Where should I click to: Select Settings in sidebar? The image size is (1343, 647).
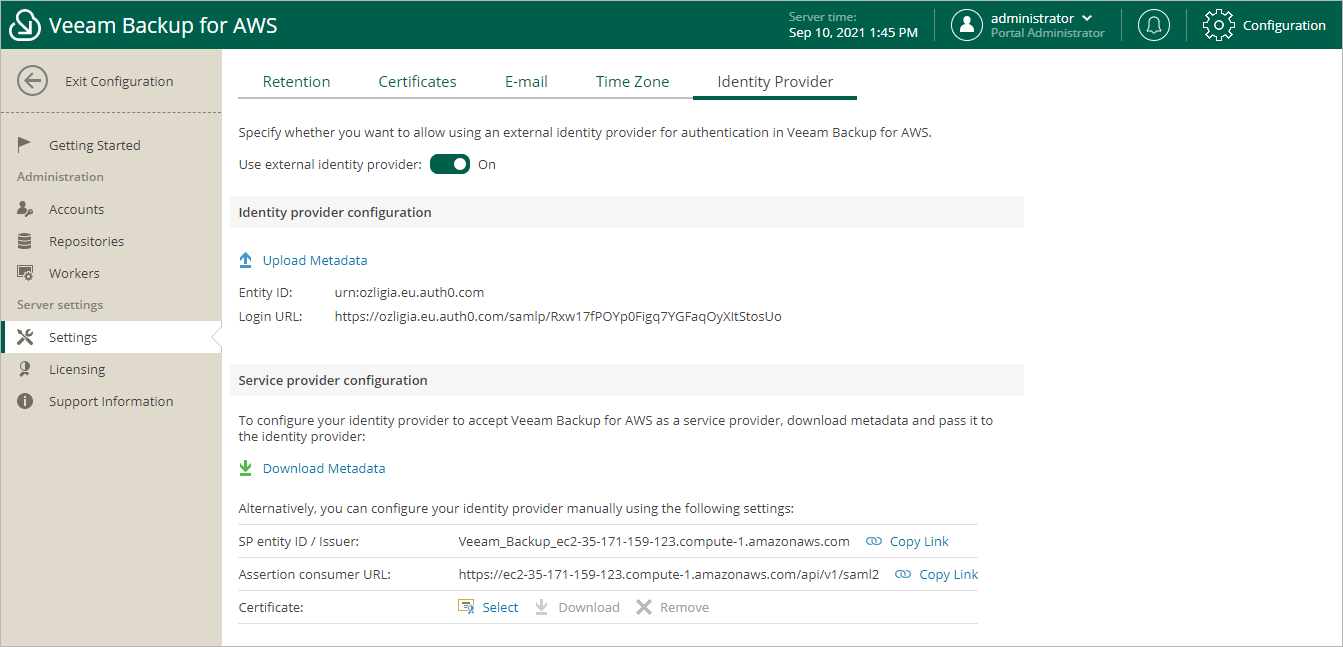click(x=111, y=337)
